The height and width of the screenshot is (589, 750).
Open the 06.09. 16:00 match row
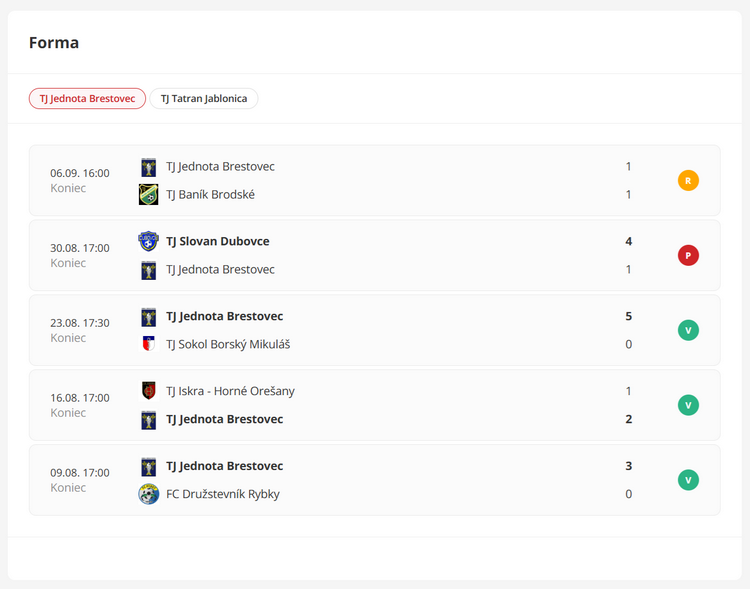[375, 180]
